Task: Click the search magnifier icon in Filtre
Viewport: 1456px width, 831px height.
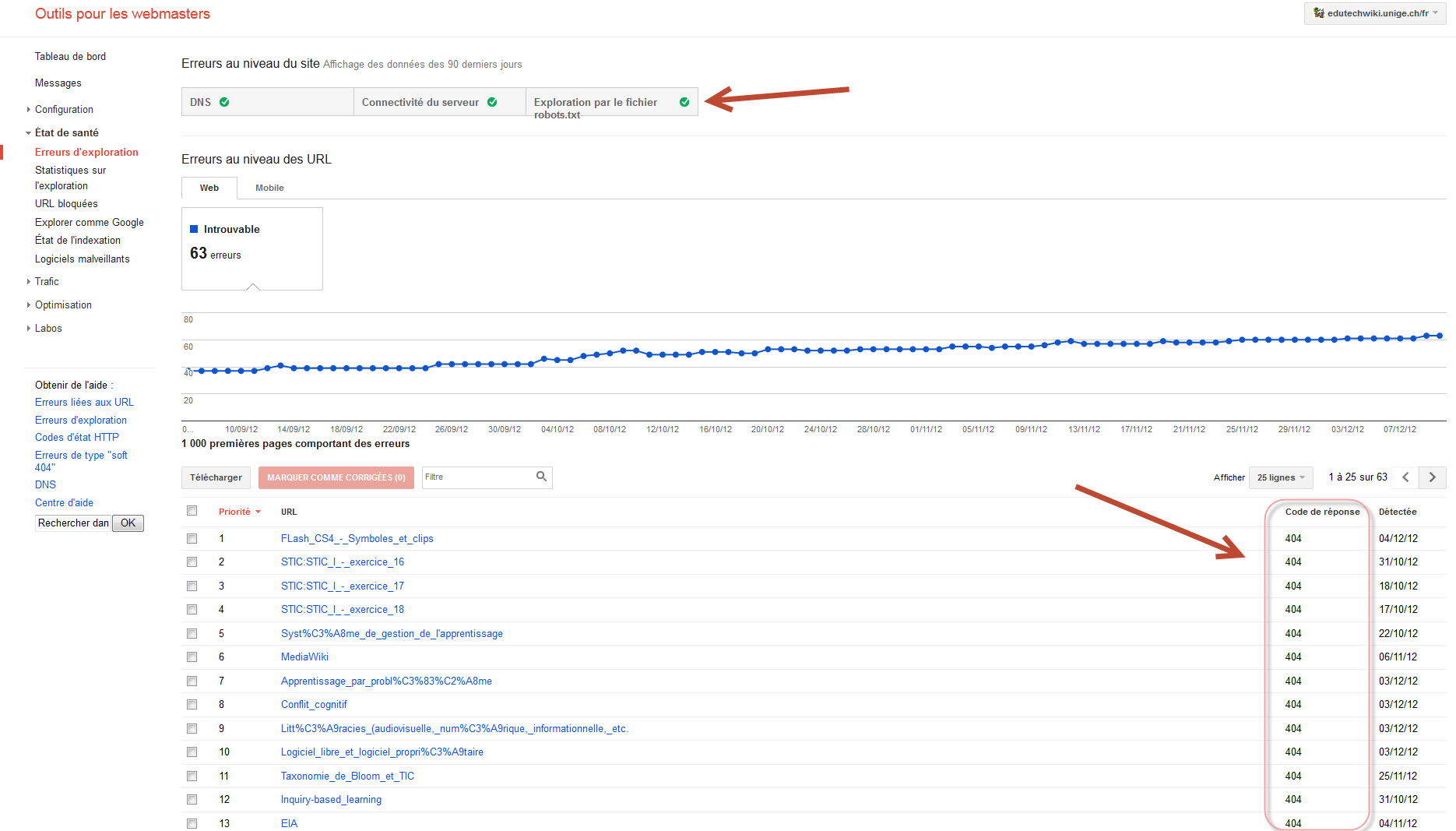Action: (541, 477)
